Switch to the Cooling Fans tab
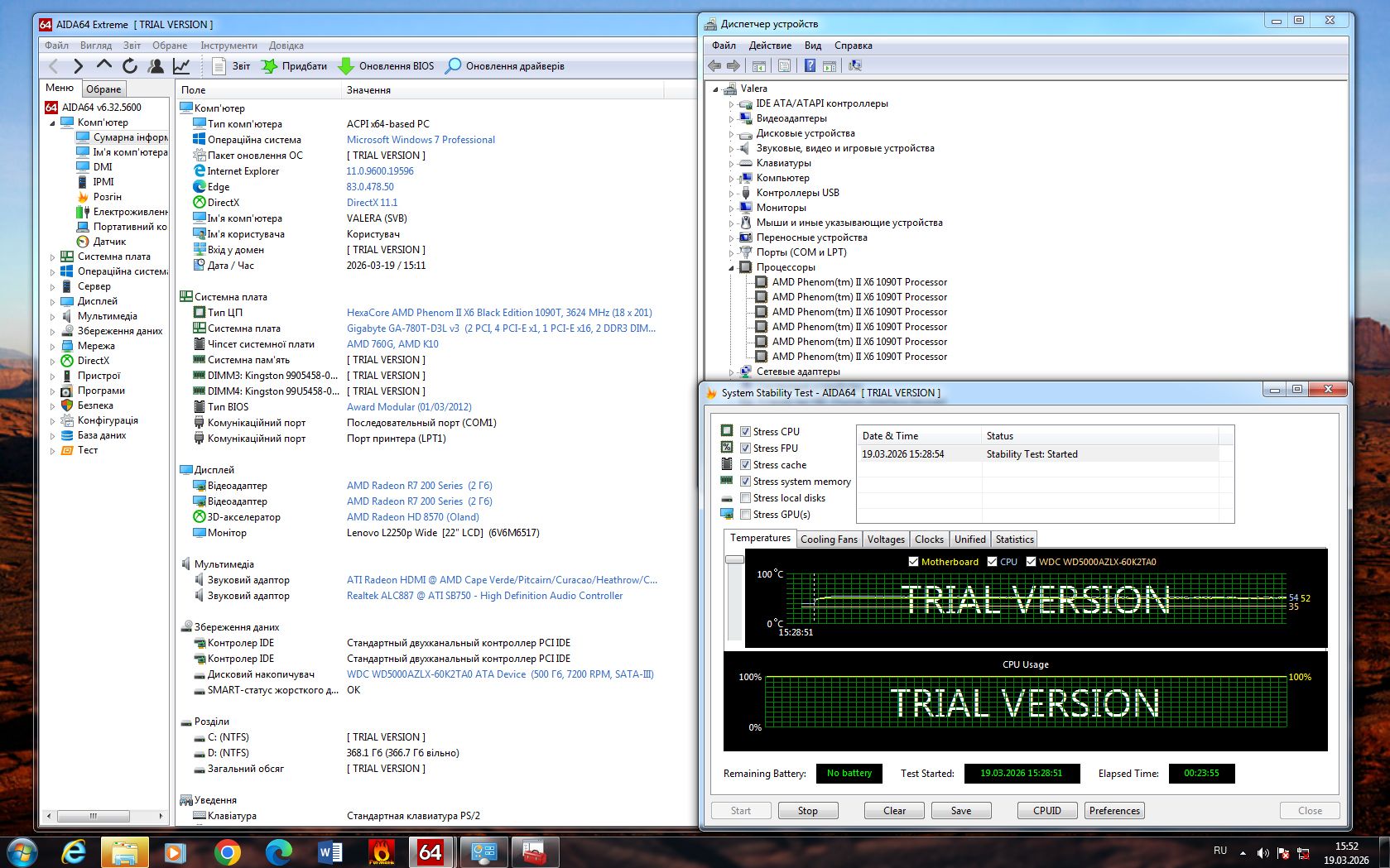 829,540
